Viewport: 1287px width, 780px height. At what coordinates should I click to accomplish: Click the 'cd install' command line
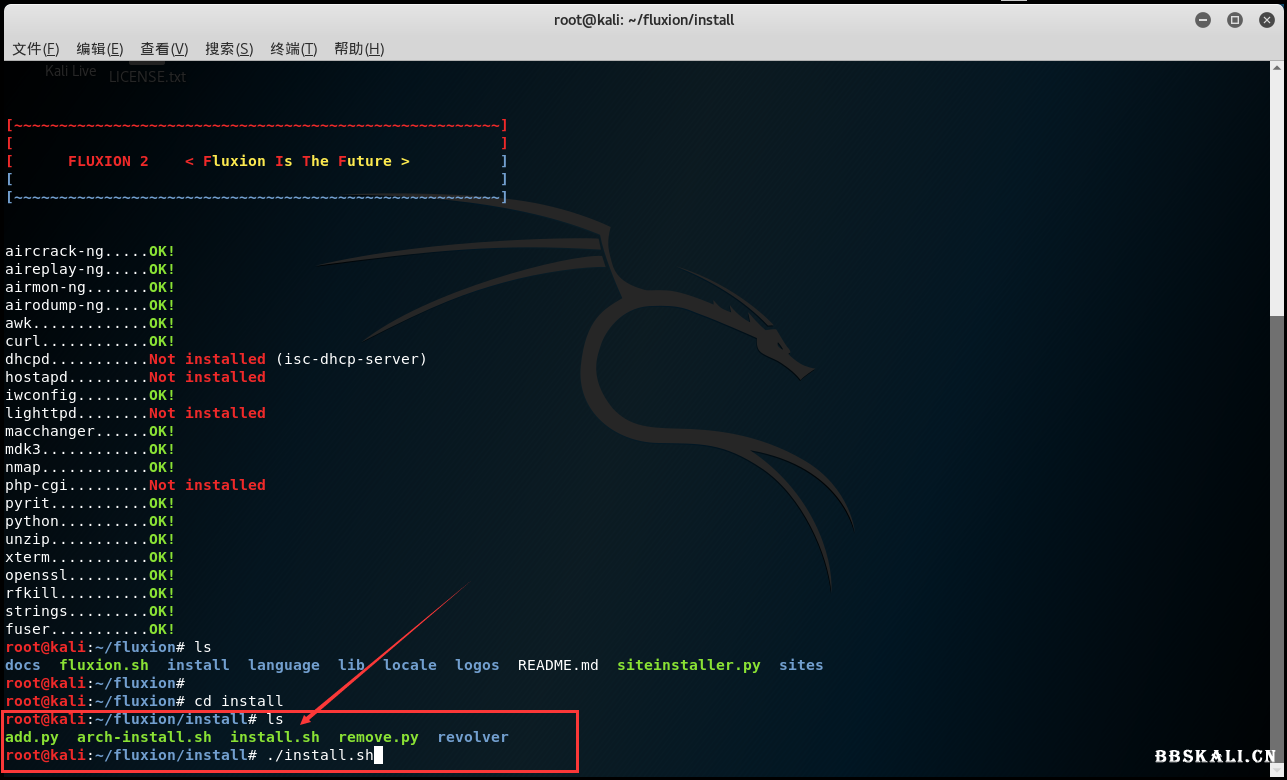pos(144,701)
